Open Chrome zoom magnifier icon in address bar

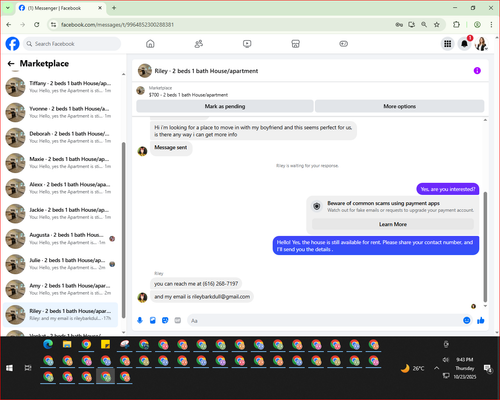click(x=424, y=25)
